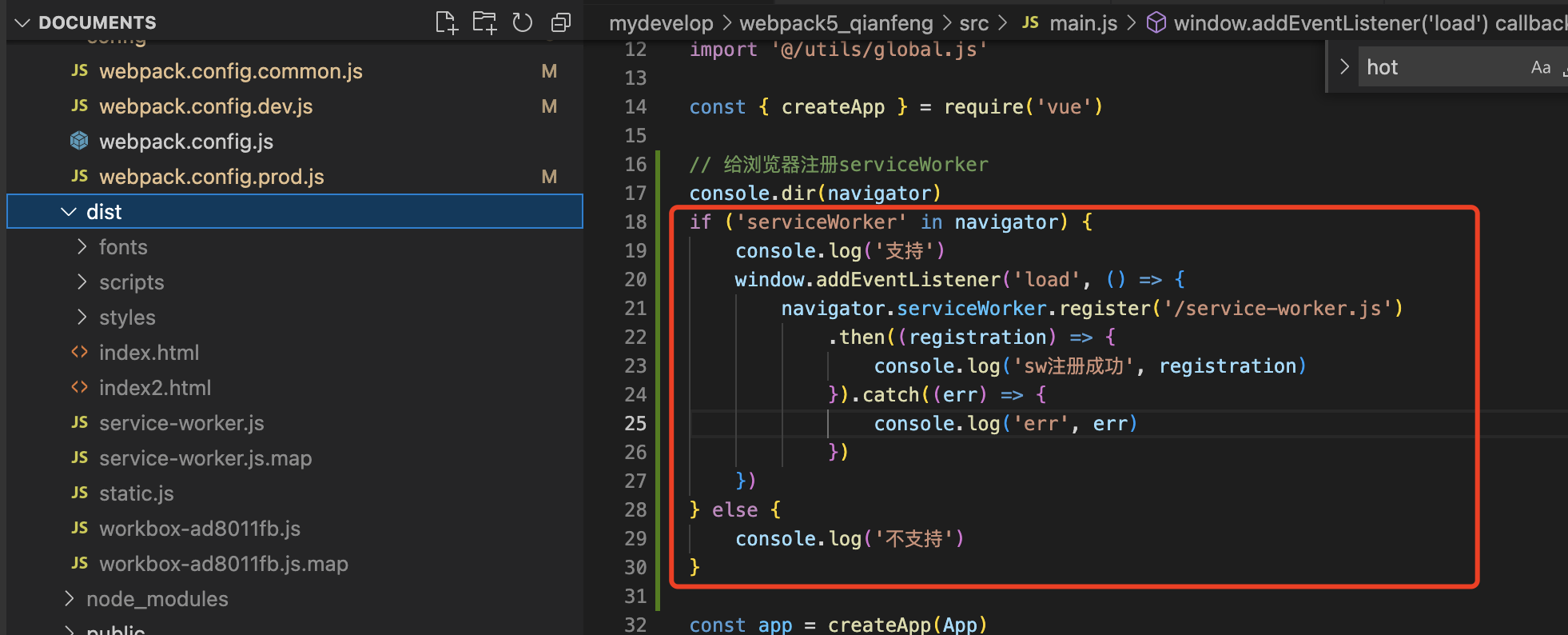Open index2.html in dist
The image size is (1568, 635).
(x=155, y=388)
